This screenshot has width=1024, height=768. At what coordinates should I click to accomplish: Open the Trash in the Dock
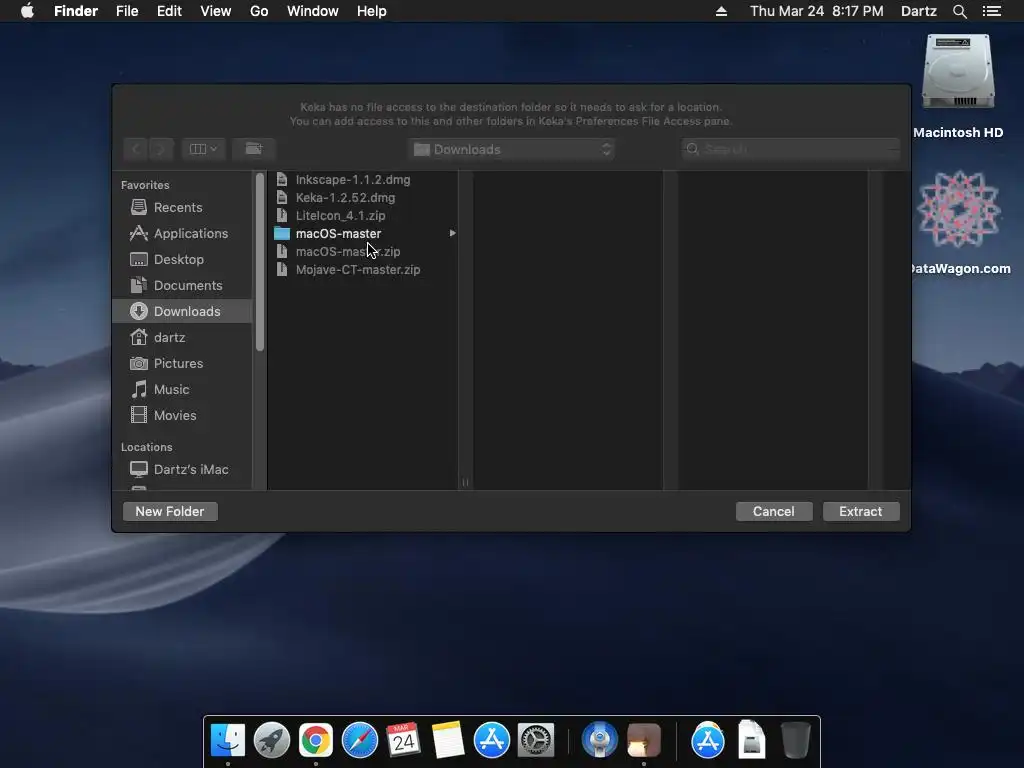coord(795,740)
